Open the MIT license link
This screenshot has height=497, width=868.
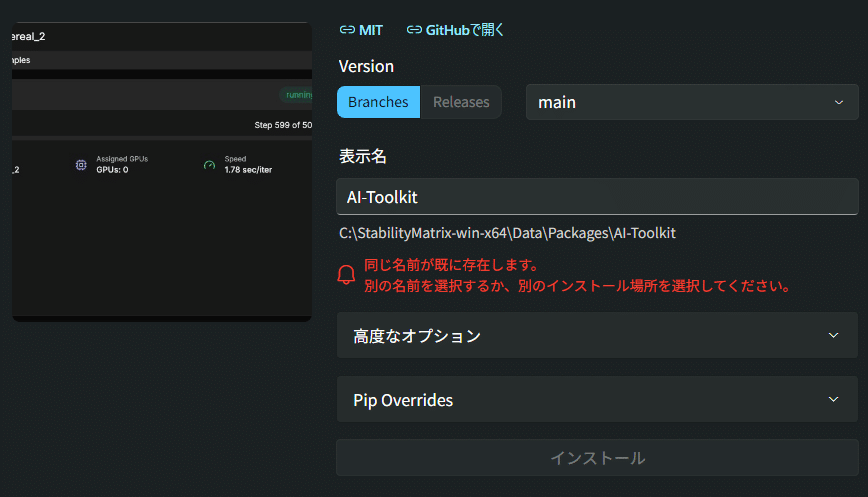(x=361, y=30)
